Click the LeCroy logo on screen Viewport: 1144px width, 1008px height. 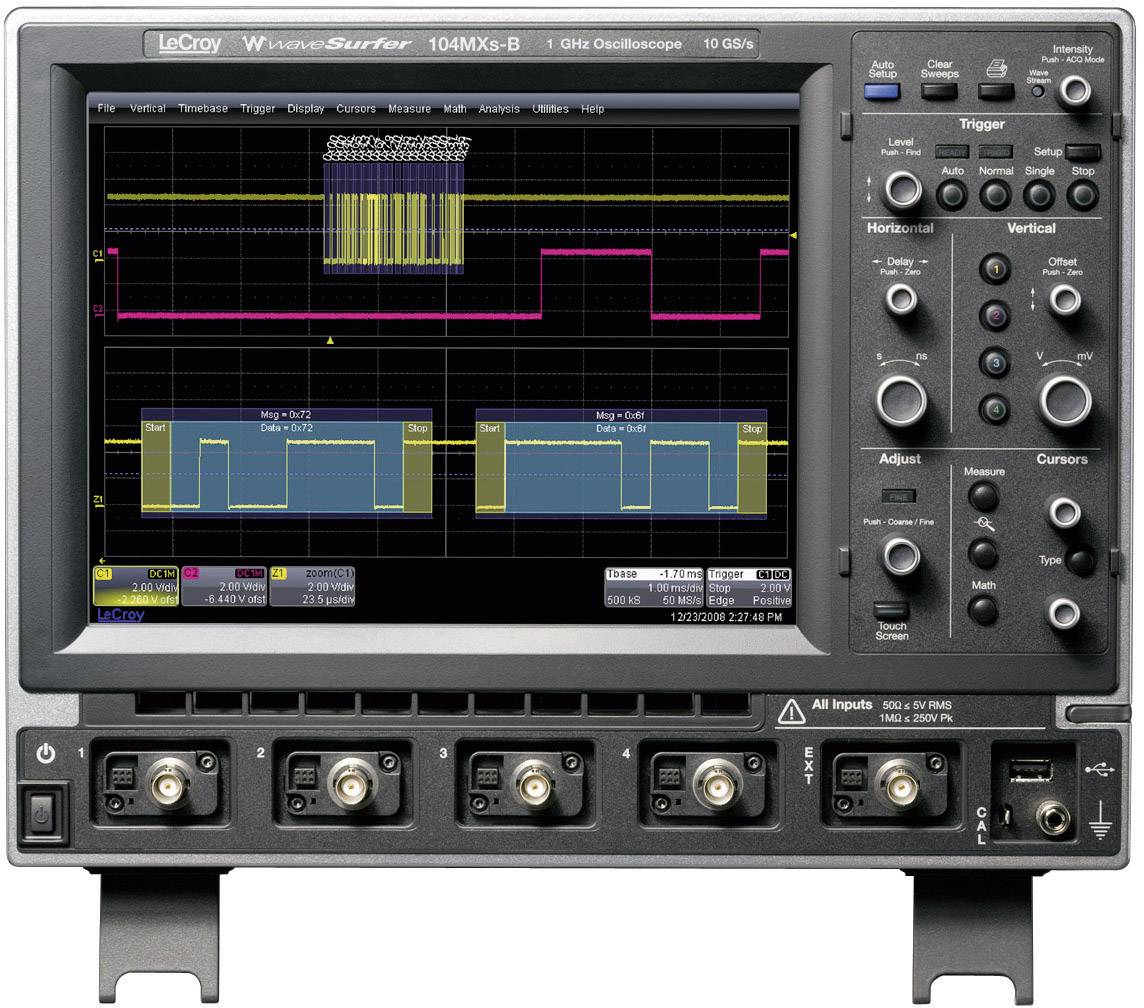(119, 613)
